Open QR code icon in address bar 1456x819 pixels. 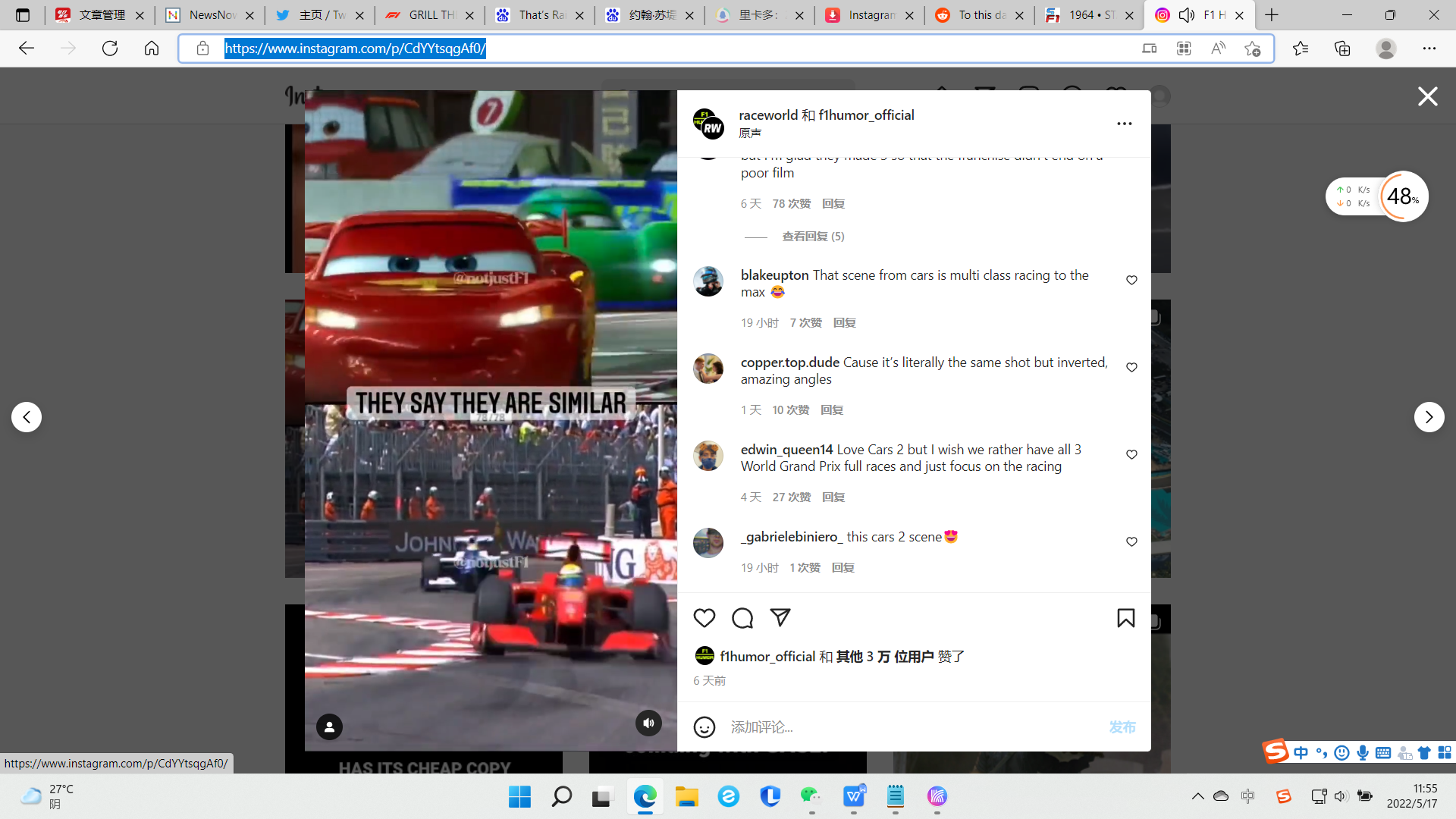tap(1184, 49)
